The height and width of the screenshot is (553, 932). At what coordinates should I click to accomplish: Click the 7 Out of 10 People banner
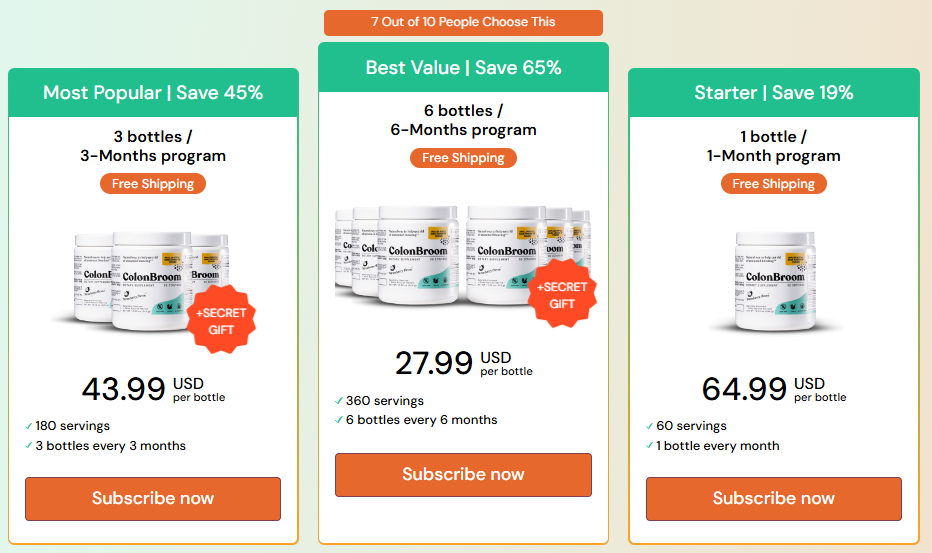pyautogui.click(x=463, y=22)
